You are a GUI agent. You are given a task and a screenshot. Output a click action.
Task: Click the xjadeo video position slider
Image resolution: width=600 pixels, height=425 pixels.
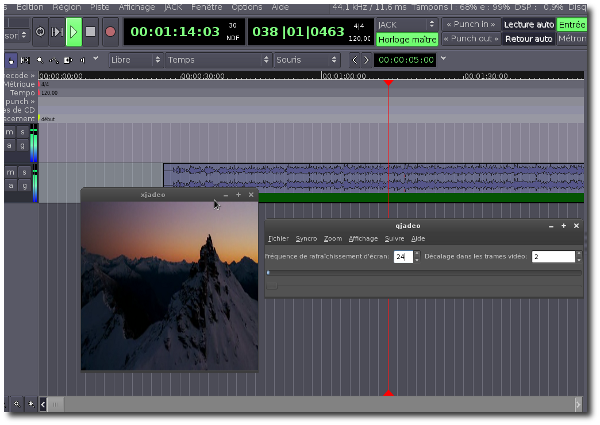423,272
